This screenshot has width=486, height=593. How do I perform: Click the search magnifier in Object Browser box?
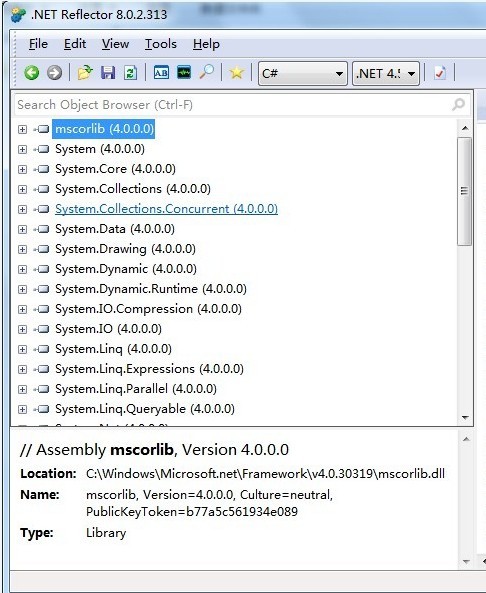tap(458, 104)
